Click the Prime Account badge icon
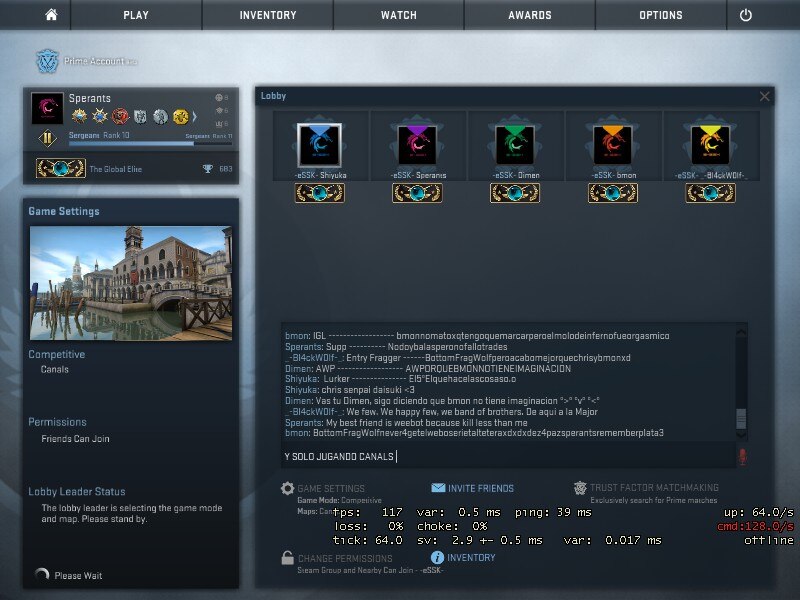Viewport: 800px width, 600px height. [47, 61]
